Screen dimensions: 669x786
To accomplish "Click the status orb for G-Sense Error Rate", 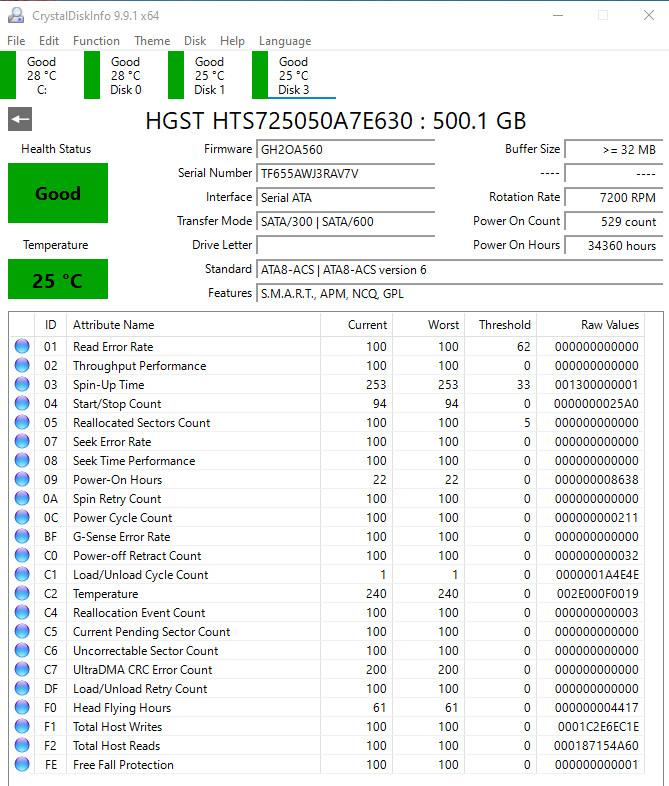I will click(22, 536).
